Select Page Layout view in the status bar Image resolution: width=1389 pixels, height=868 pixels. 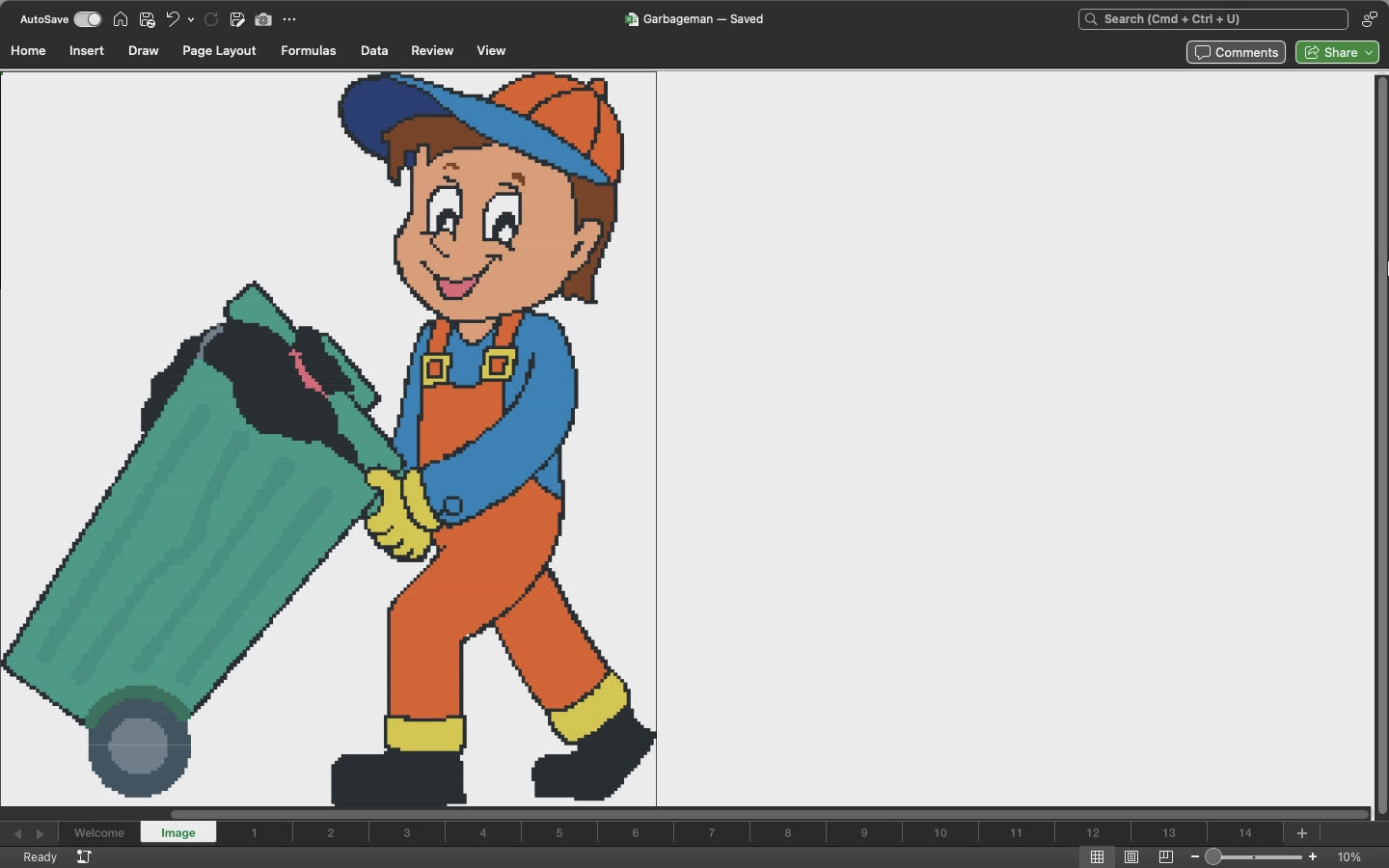pos(1130,856)
